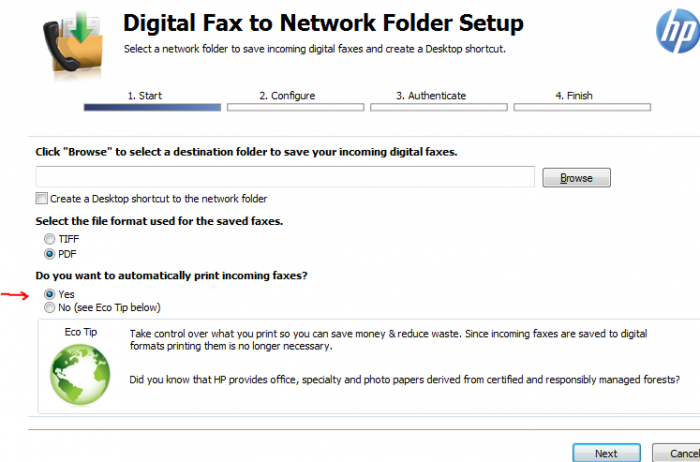Screen dimensions: 700x462
Task: Click the Digital Fax to Network Folder Setup title
Action: (x=323, y=22)
